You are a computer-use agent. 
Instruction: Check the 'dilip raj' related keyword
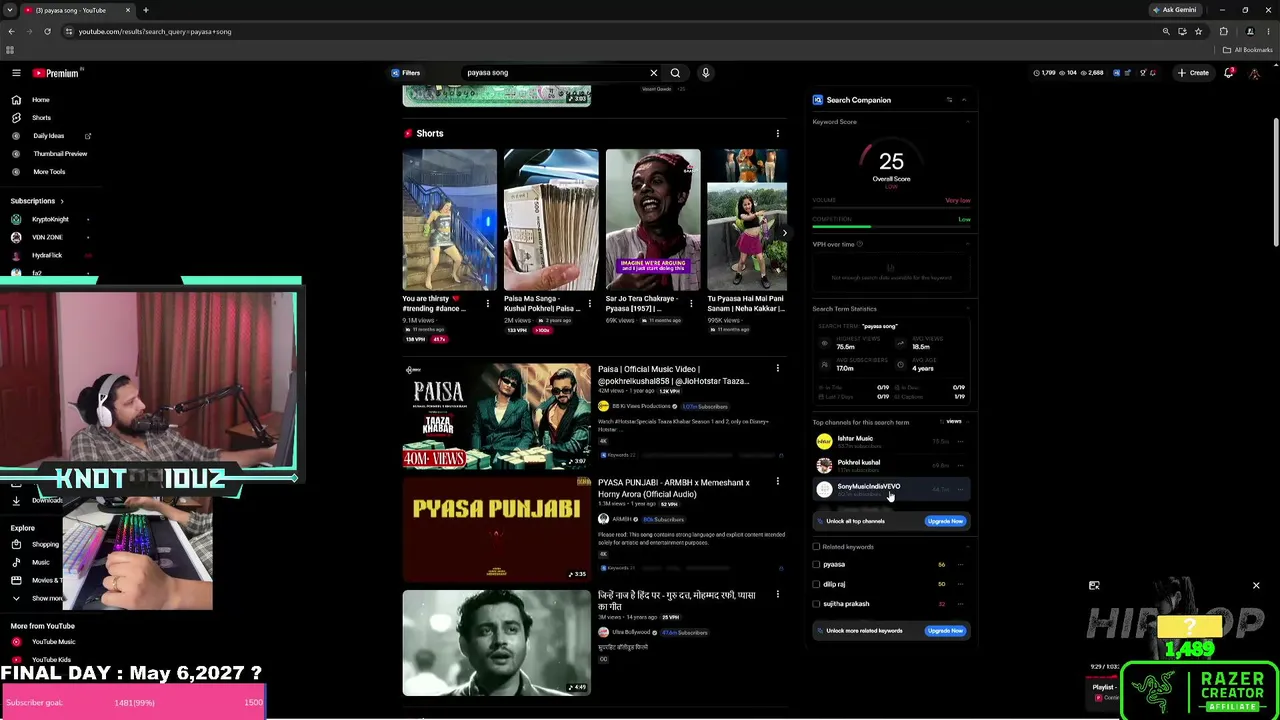[816, 584]
